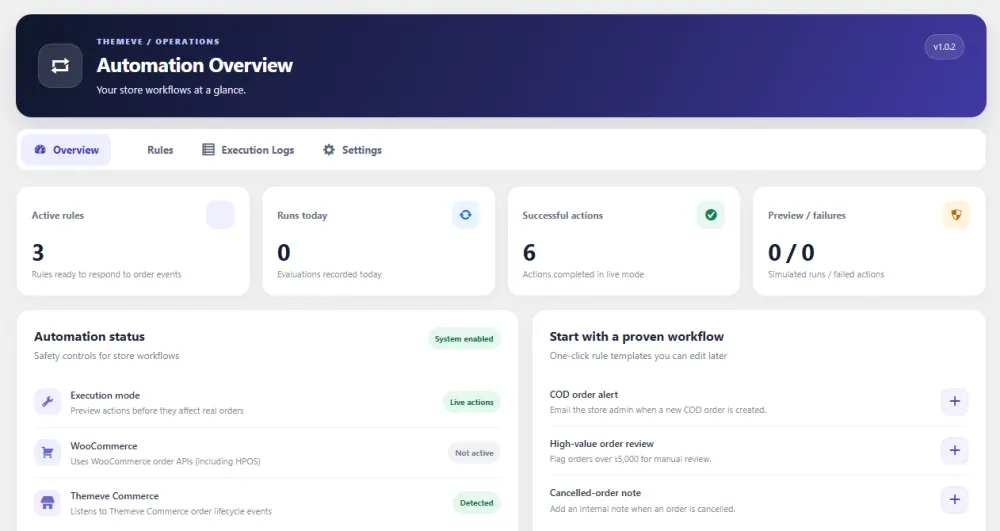The height and width of the screenshot is (531, 1000).
Task: Open the Settings tab
Action: pos(352,150)
